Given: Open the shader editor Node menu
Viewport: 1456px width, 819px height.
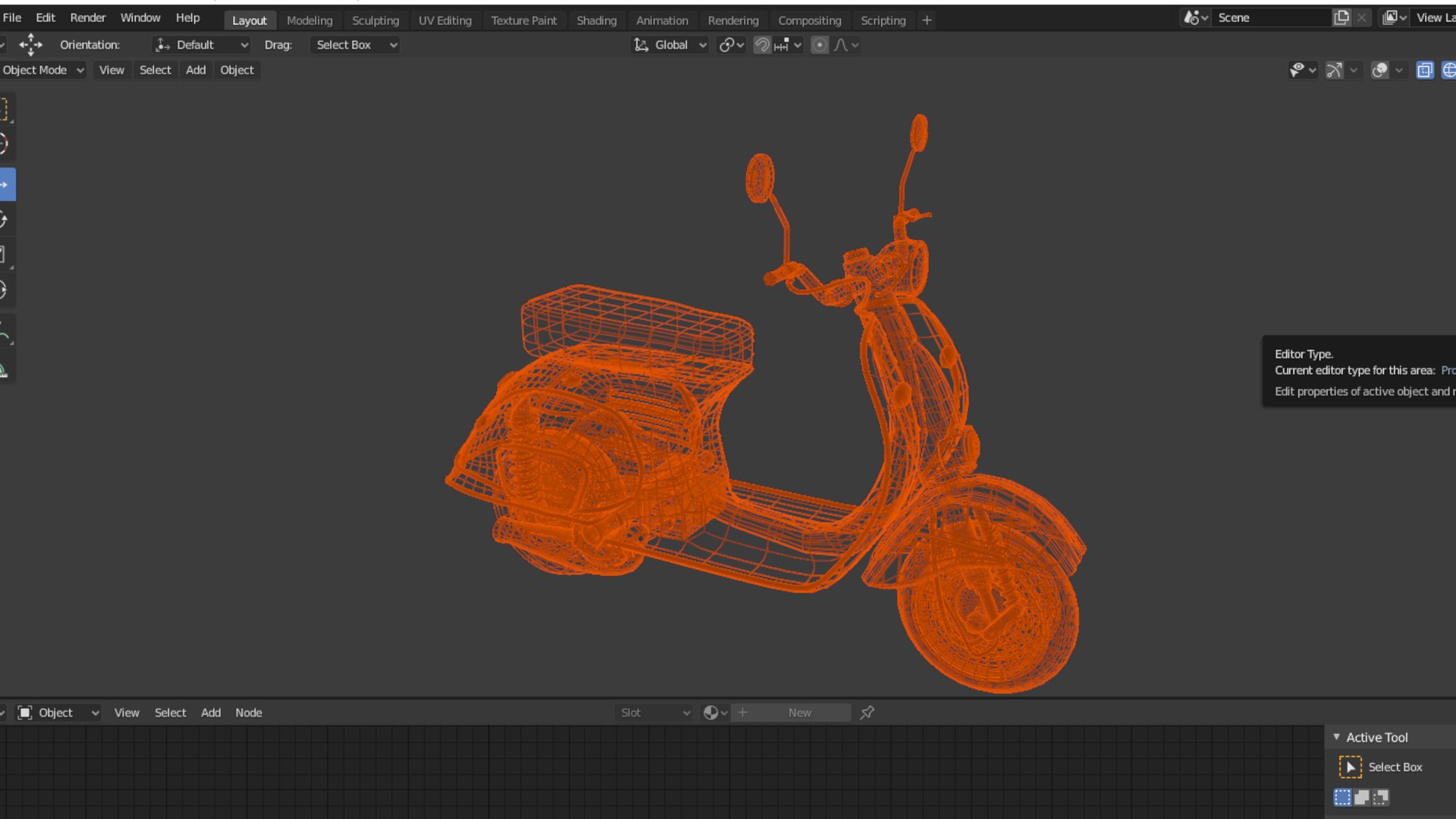Looking at the screenshot, I should click(248, 713).
